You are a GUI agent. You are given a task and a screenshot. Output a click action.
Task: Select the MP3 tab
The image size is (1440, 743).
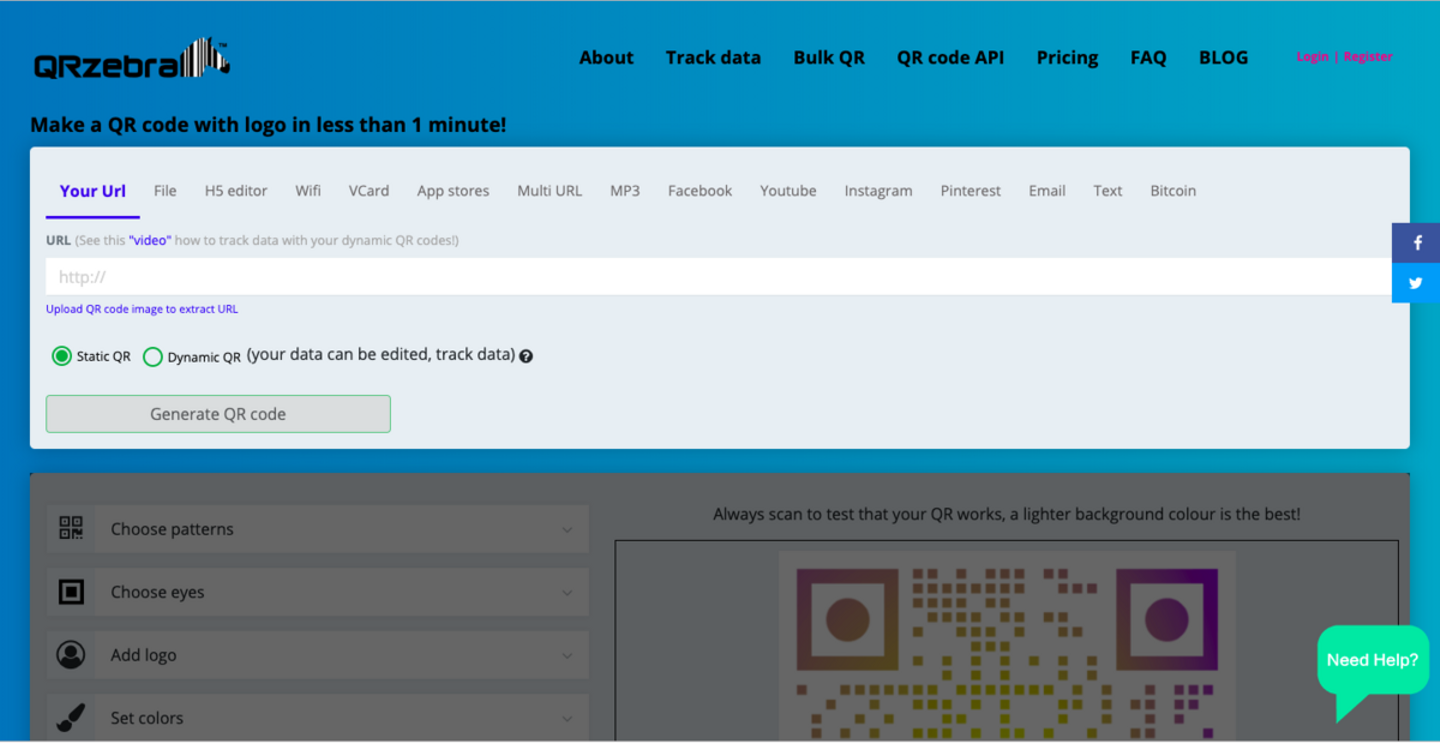pos(625,191)
